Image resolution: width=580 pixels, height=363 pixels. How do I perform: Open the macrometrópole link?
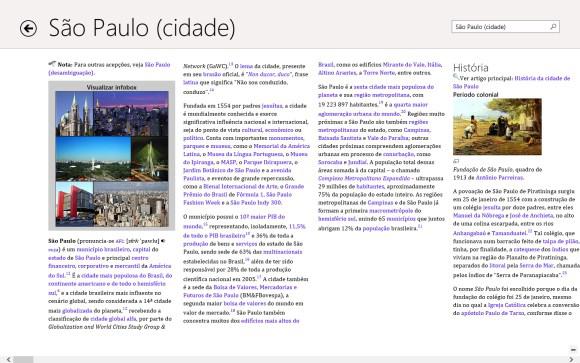pyautogui.click(x=391, y=211)
